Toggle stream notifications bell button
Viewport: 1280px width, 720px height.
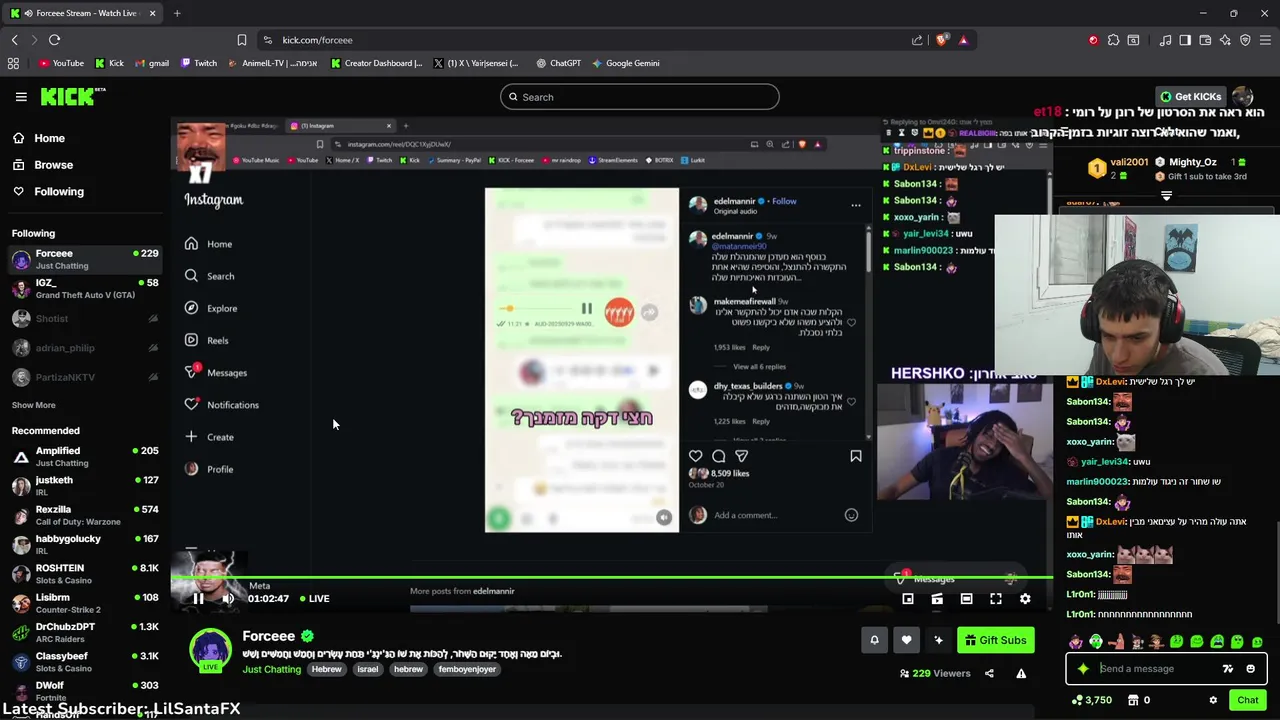click(x=874, y=640)
